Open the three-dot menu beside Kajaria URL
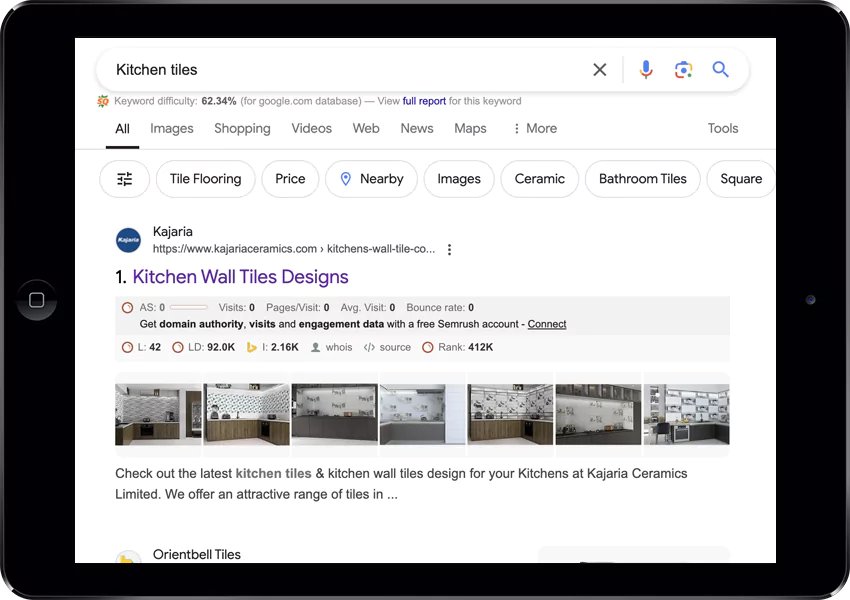The width and height of the screenshot is (850, 600). pos(449,249)
